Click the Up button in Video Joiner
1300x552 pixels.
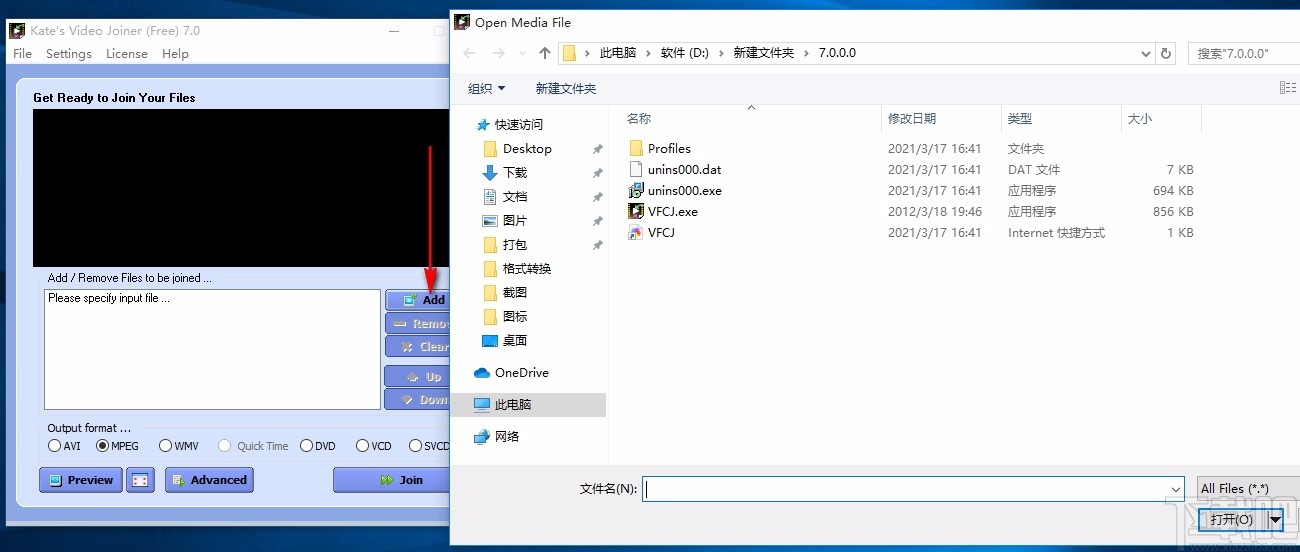(418, 377)
